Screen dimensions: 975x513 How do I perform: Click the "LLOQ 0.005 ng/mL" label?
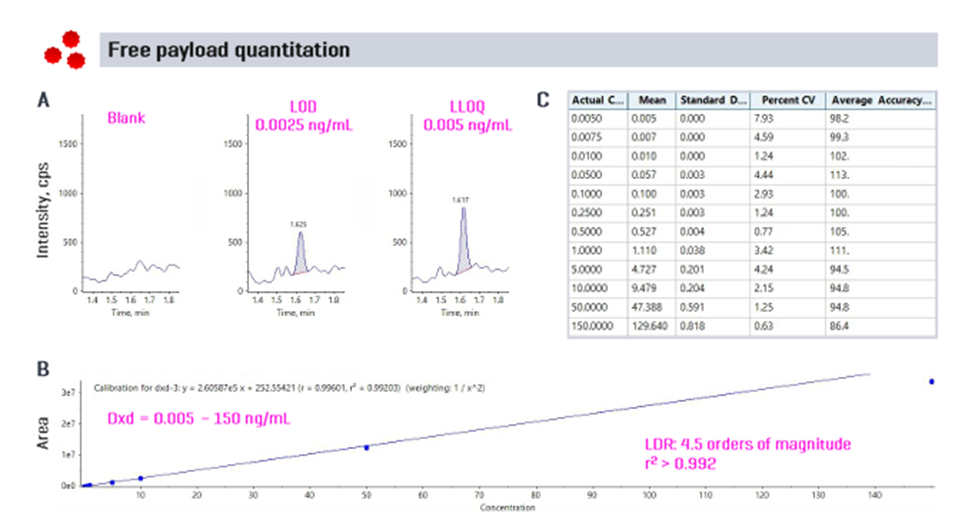coord(468,116)
